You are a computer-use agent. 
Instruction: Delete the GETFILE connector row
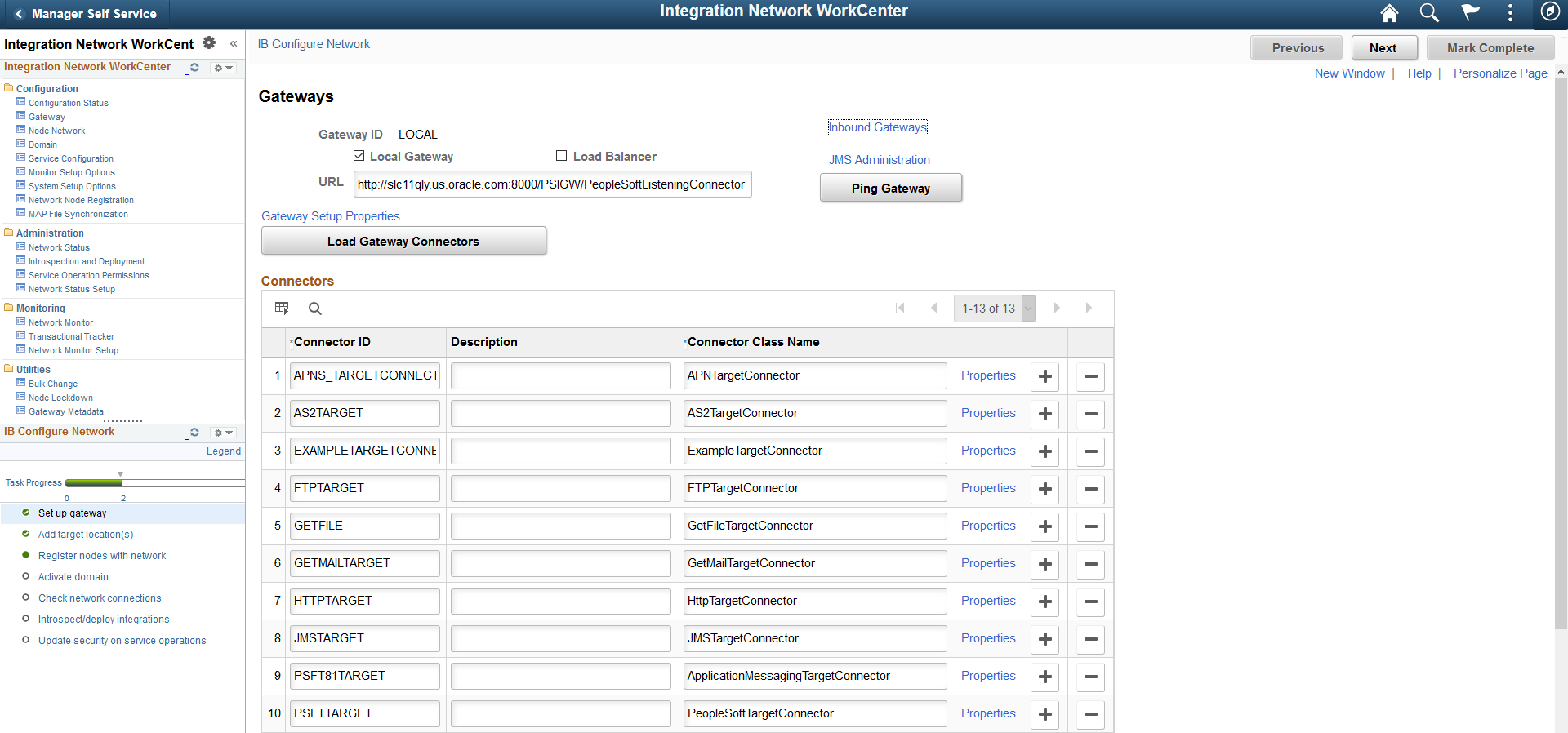pos(1090,526)
